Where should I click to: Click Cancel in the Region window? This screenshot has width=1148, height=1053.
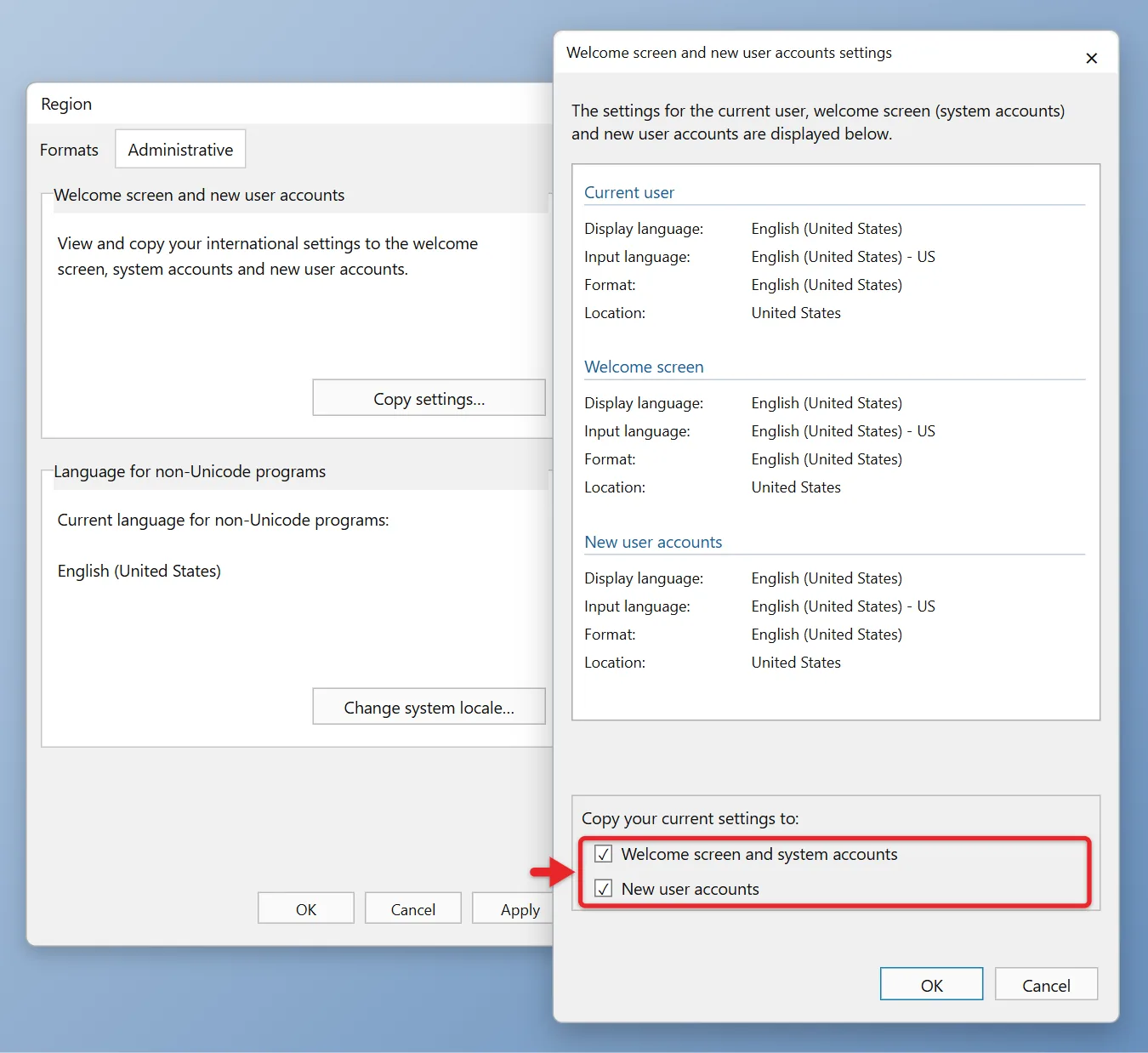(x=413, y=908)
